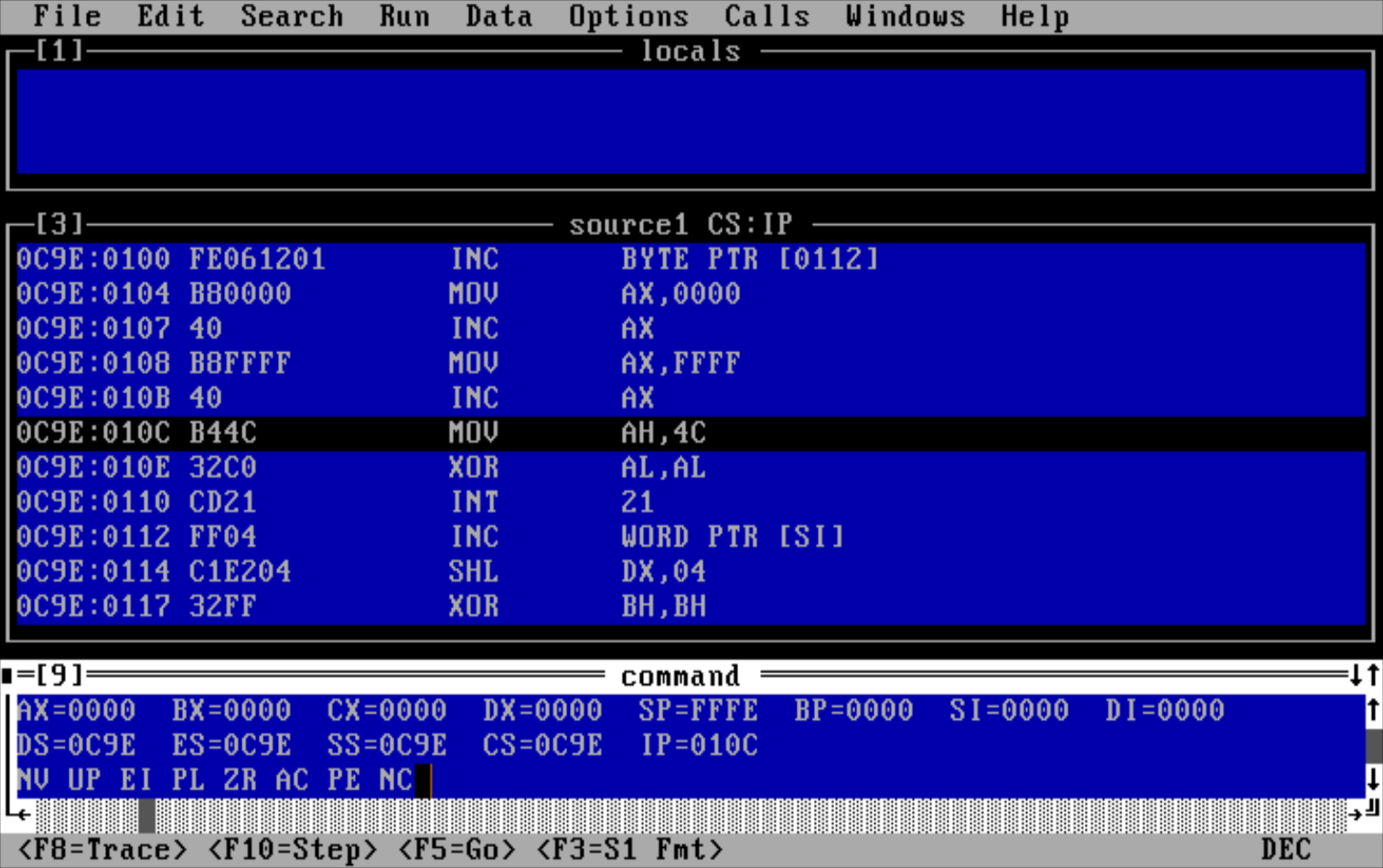Screen dimensions: 1383x868
Task: Open the Help menu
Action: (x=1035, y=16)
